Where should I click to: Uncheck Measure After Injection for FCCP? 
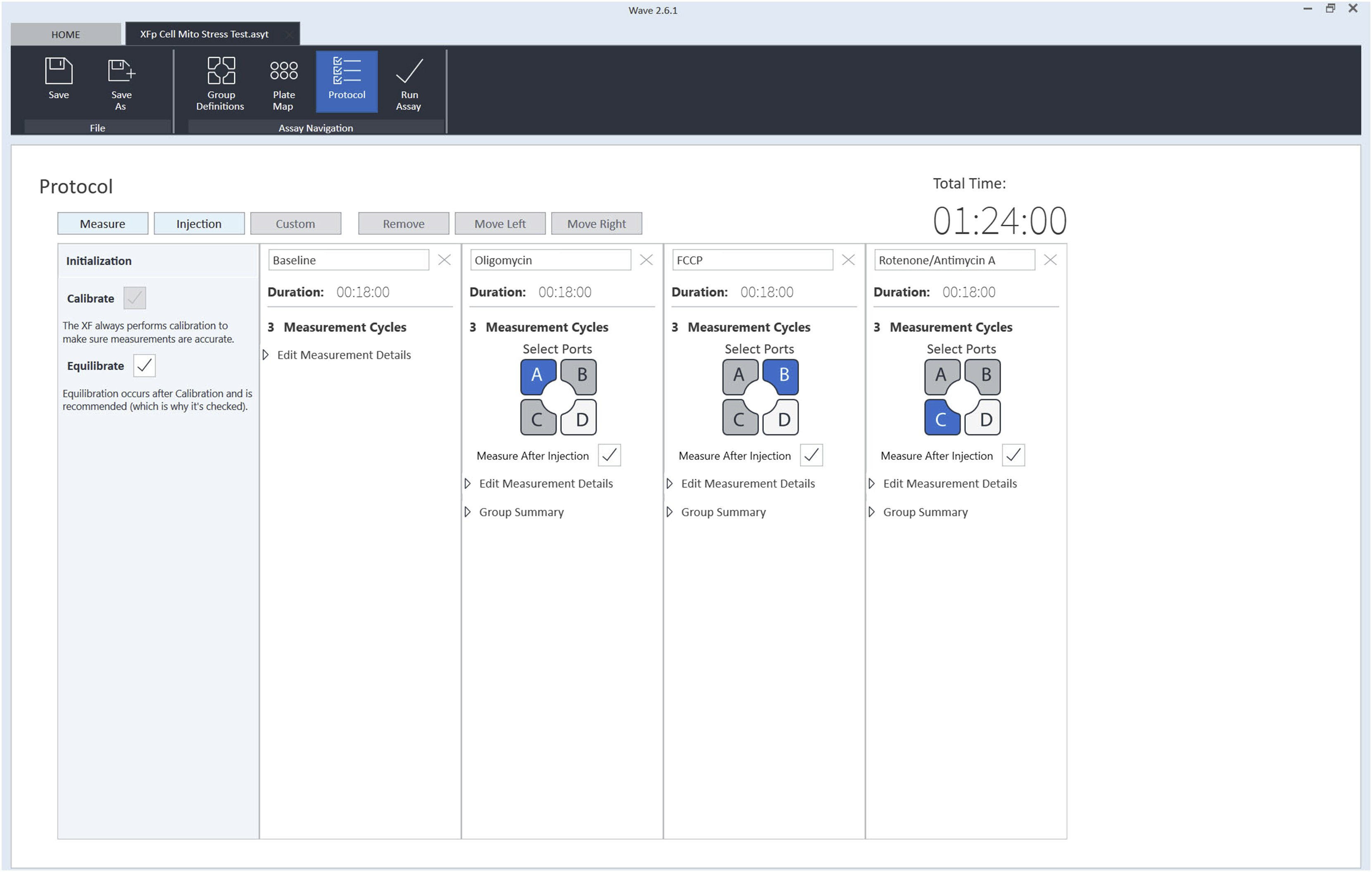click(x=811, y=455)
